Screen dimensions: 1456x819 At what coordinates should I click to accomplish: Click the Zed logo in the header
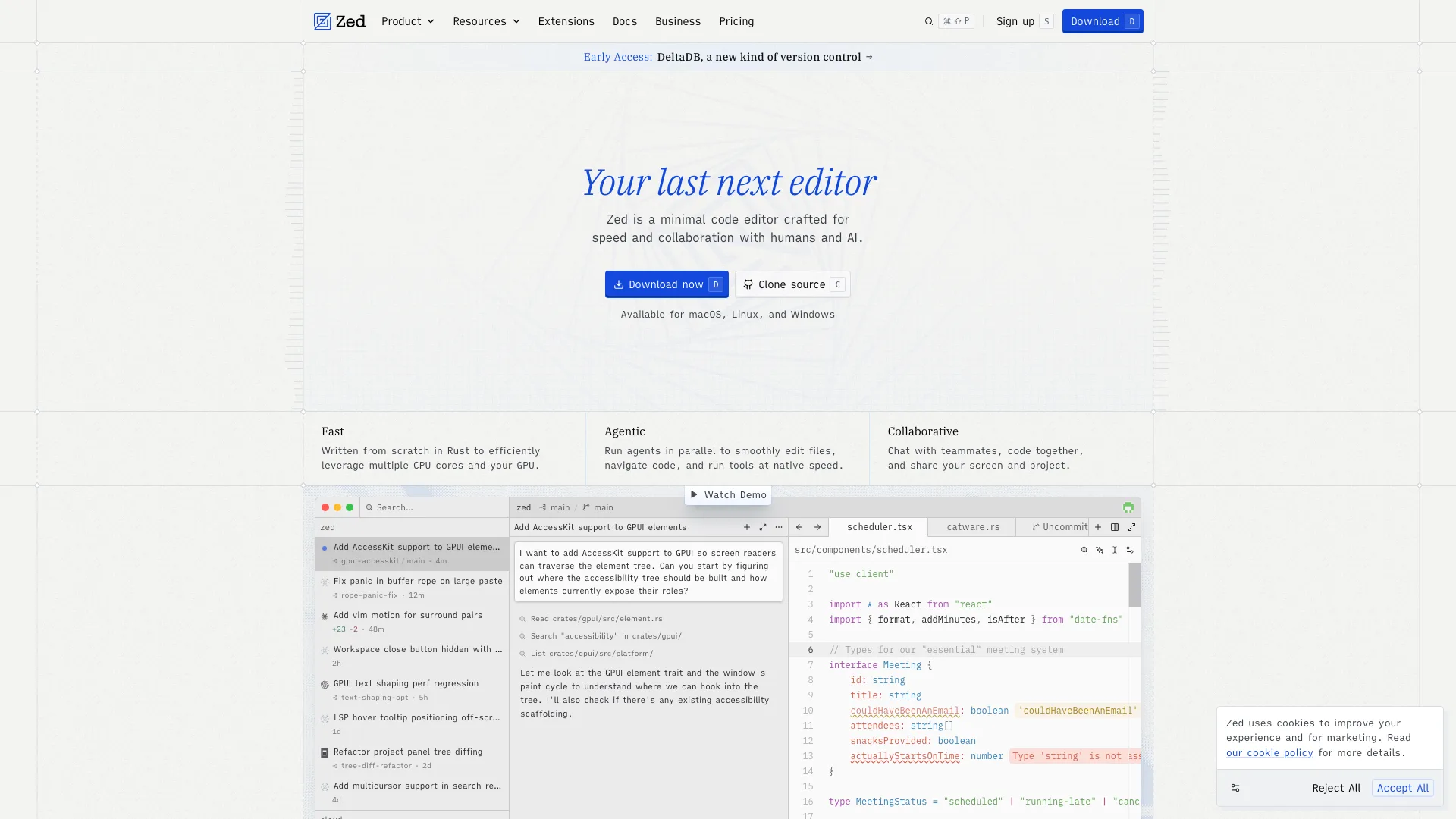339,21
